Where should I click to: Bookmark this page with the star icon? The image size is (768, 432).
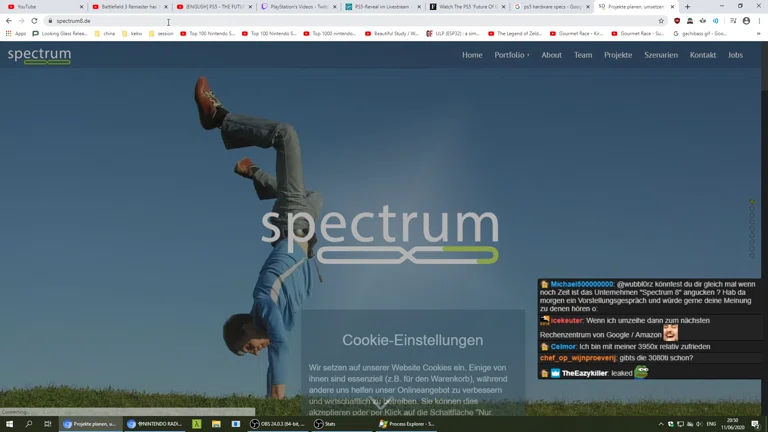pyautogui.click(x=661, y=21)
